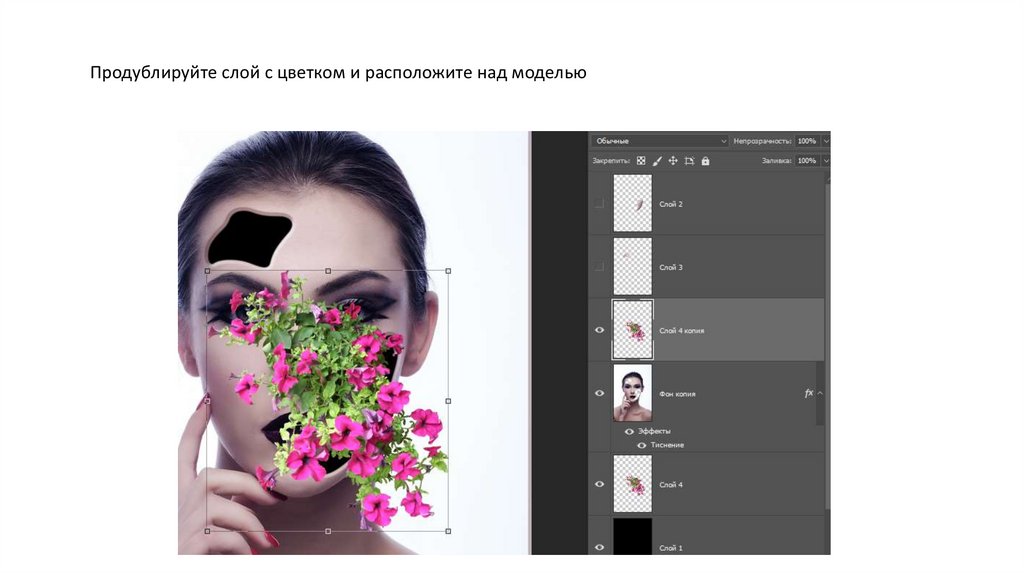Show the hidden Слой 3 layer
Screen dimensions: 1024x574
pos(599,266)
